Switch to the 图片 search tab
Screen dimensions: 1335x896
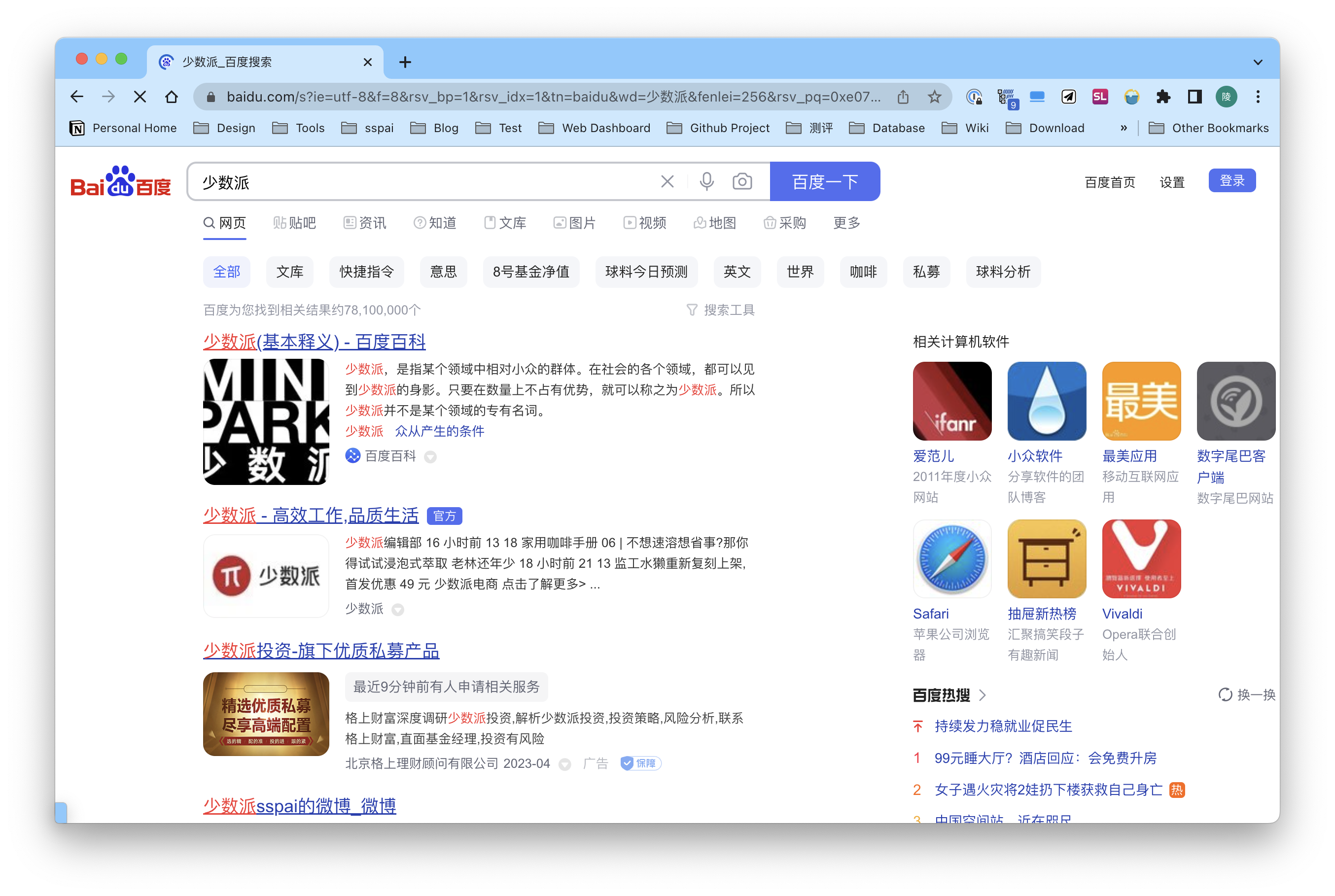575,223
